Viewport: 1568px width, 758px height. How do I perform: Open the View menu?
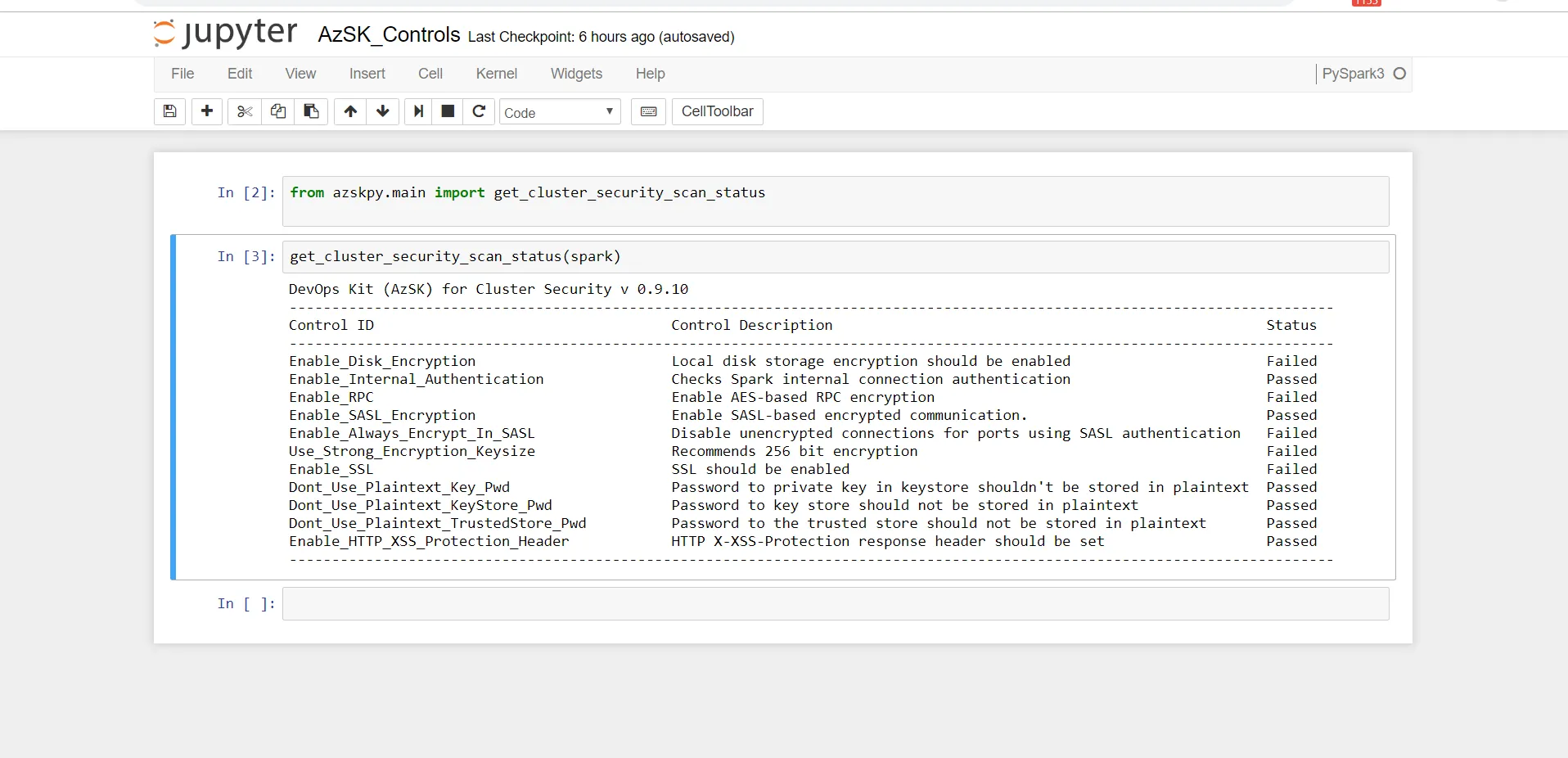point(300,74)
